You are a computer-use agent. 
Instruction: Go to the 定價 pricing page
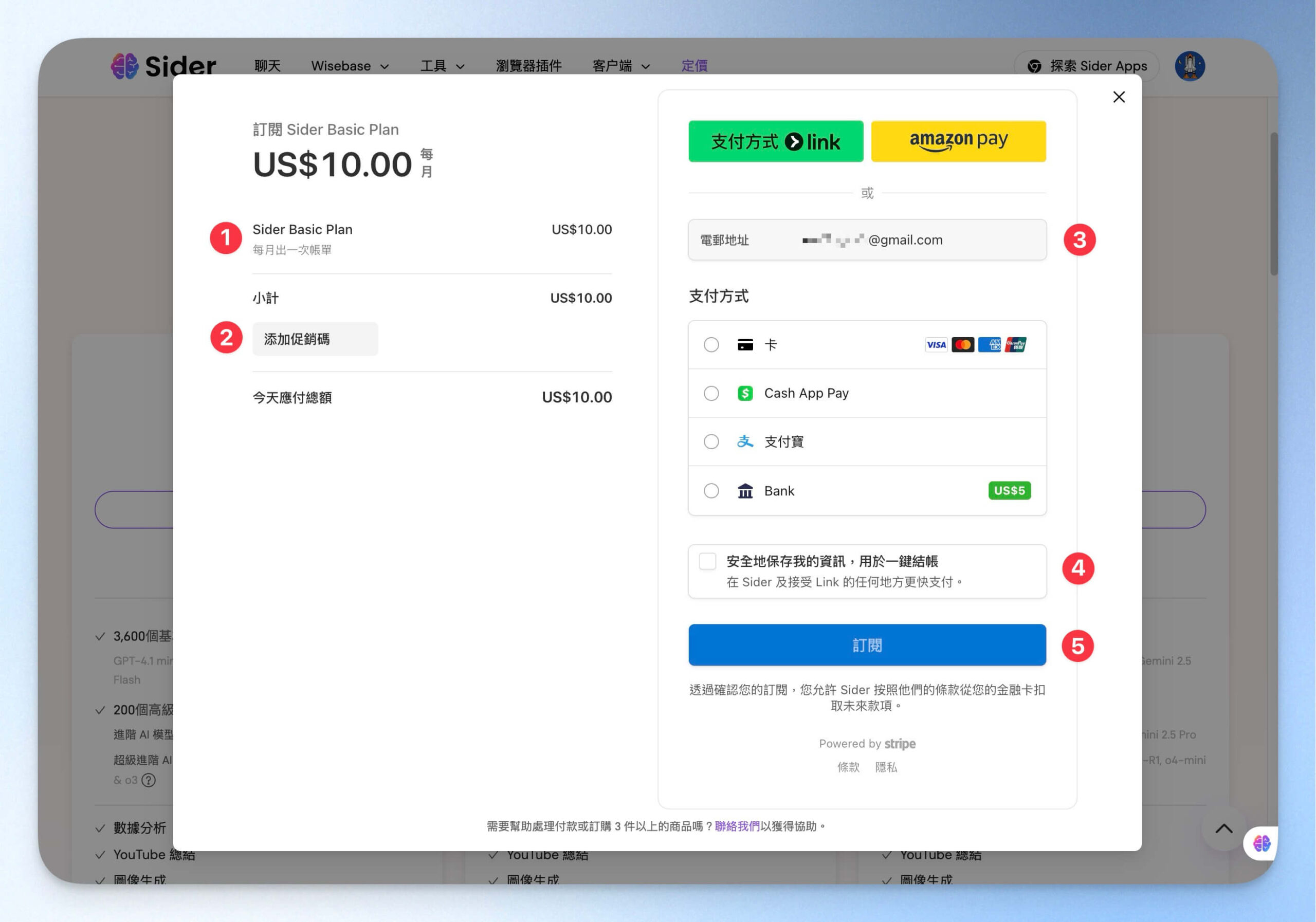pyautogui.click(x=694, y=66)
